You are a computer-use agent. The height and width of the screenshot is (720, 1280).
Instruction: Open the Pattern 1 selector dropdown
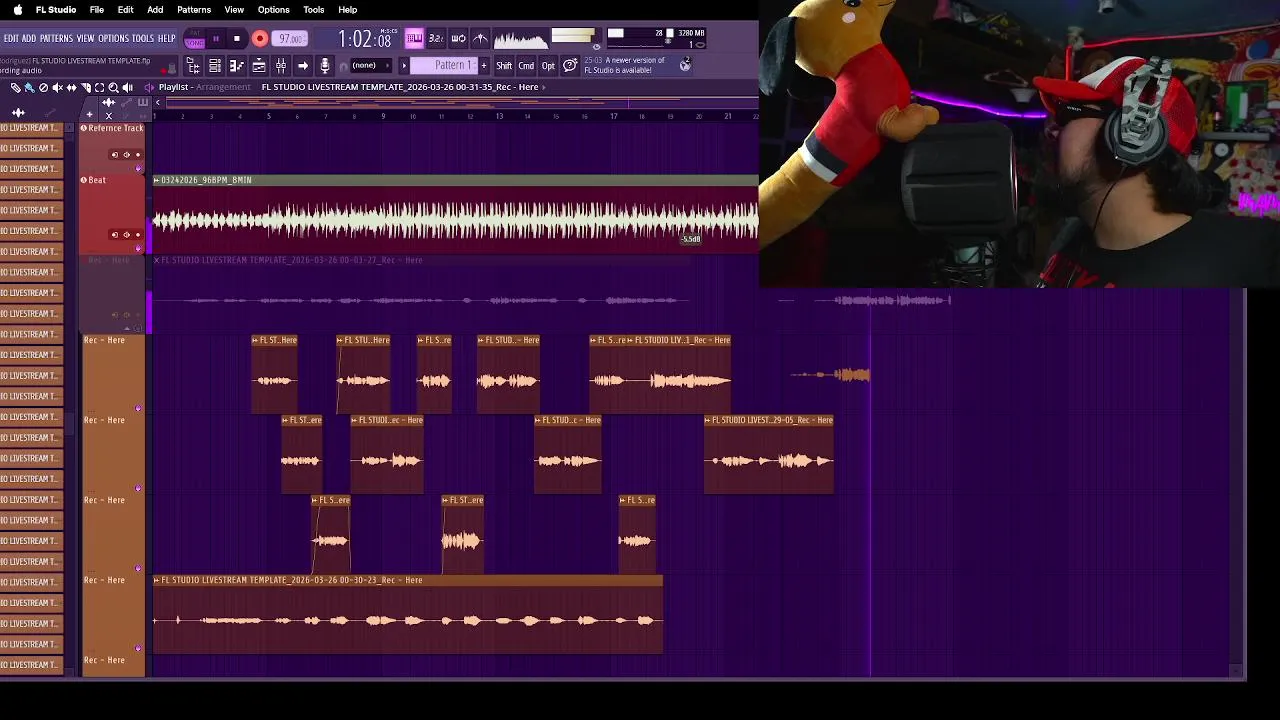pos(444,66)
